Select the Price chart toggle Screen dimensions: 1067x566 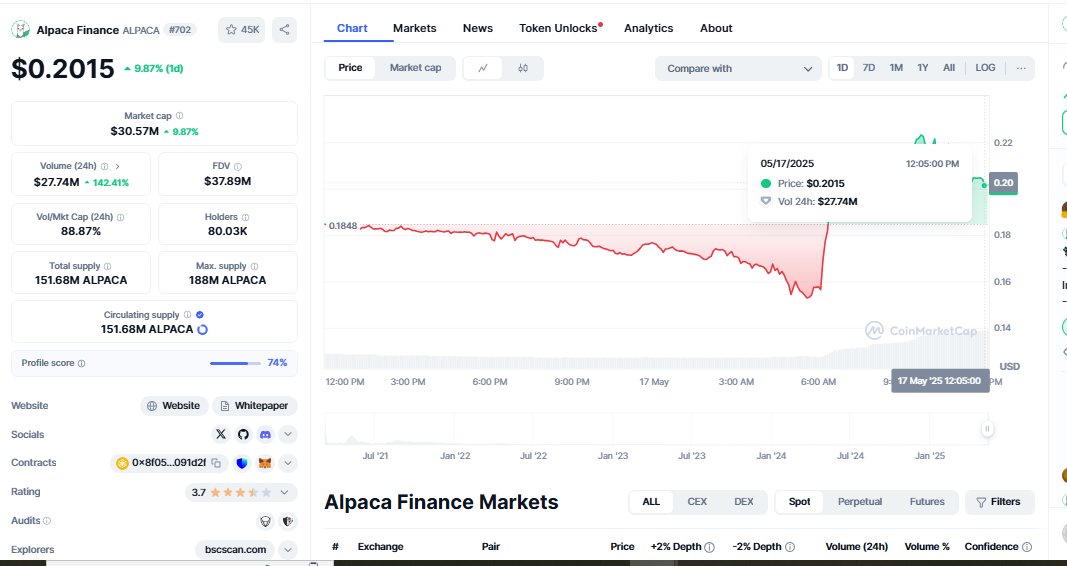click(350, 68)
